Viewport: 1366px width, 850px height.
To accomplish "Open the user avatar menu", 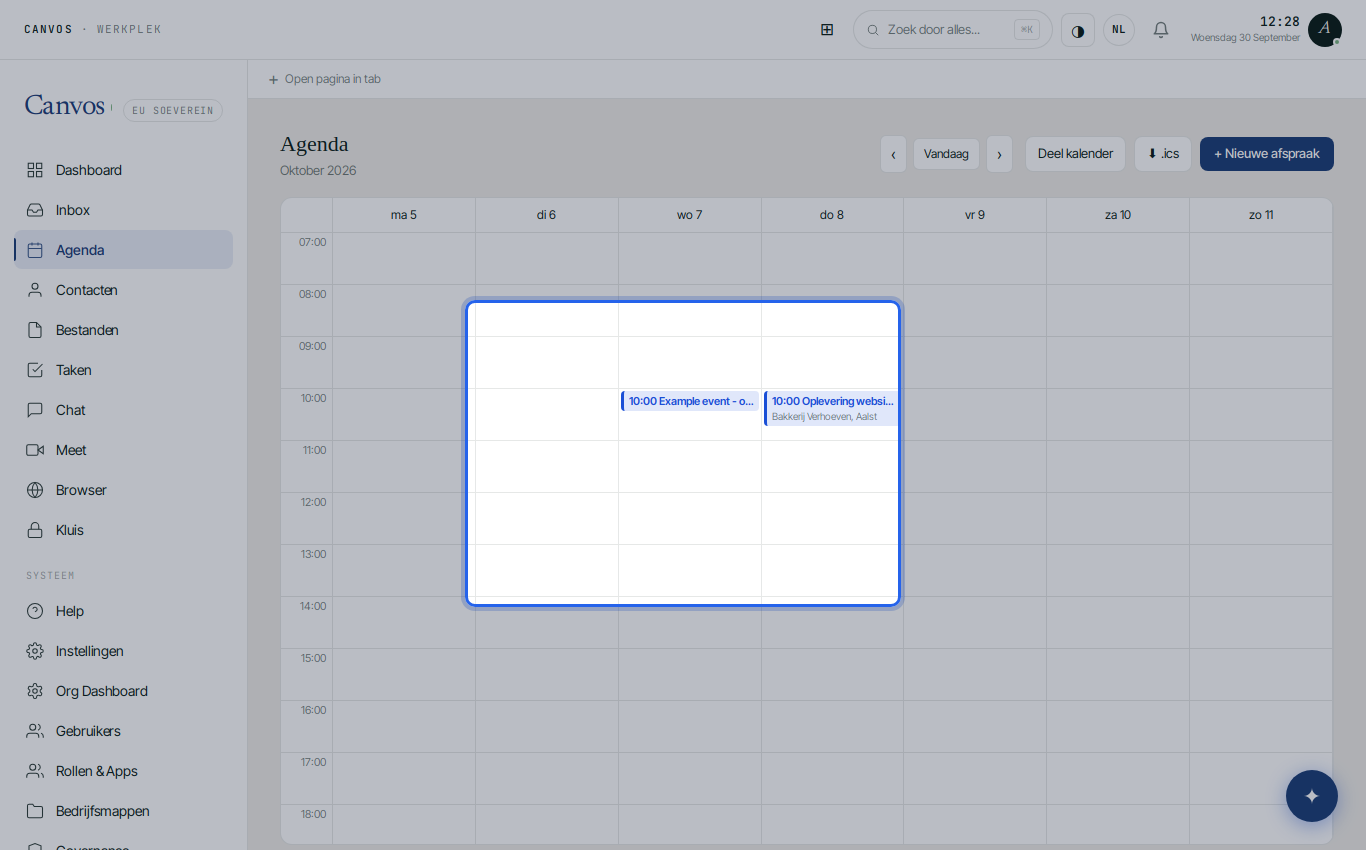I will [x=1325, y=30].
